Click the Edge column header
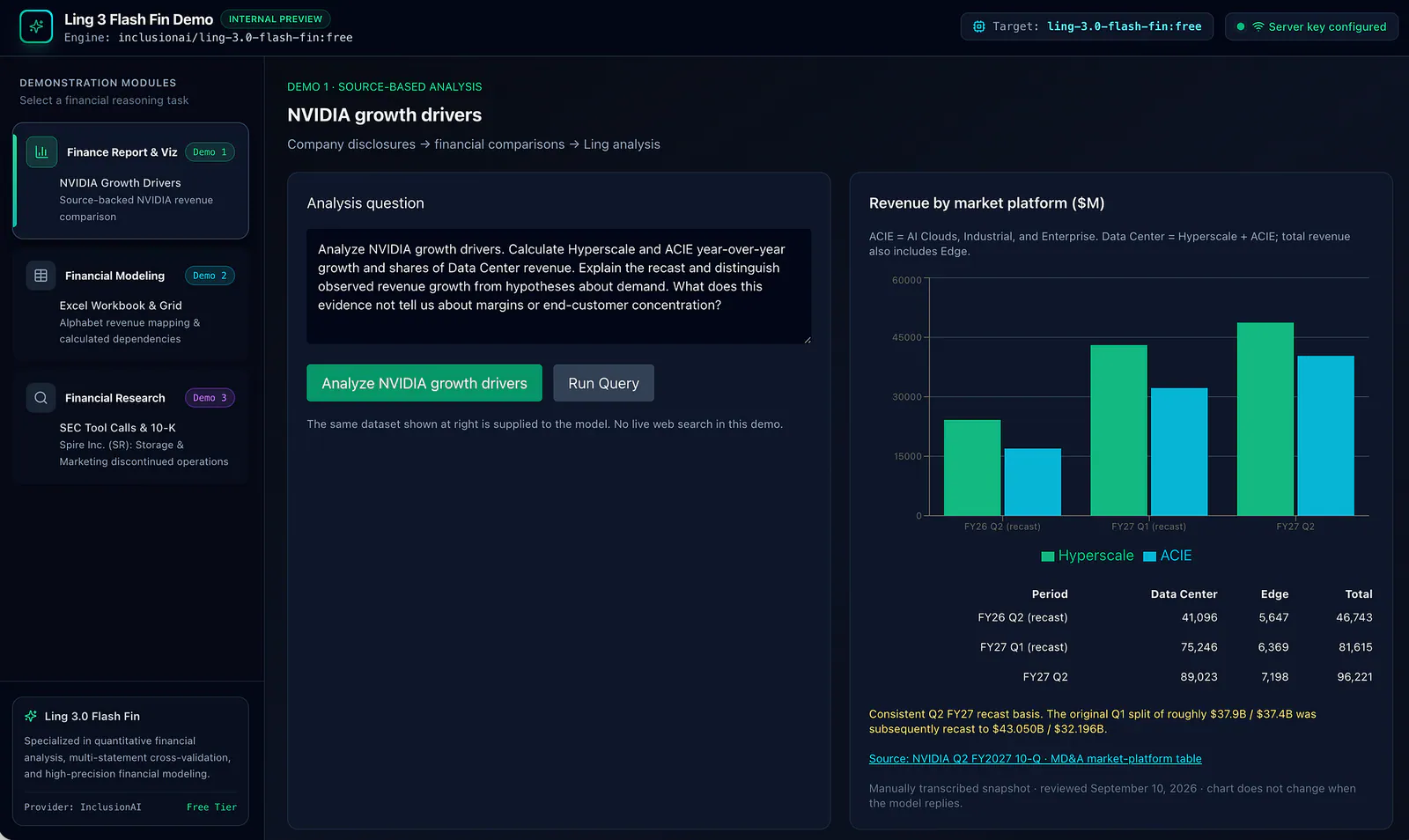Viewport: 1409px width, 840px height. [x=1274, y=594]
